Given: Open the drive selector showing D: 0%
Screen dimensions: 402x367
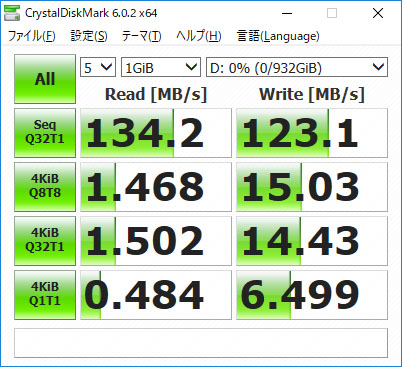Looking at the screenshot, I should [x=297, y=67].
